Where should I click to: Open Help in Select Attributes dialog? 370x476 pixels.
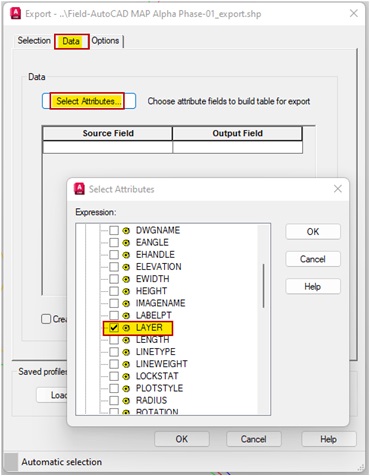click(313, 286)
